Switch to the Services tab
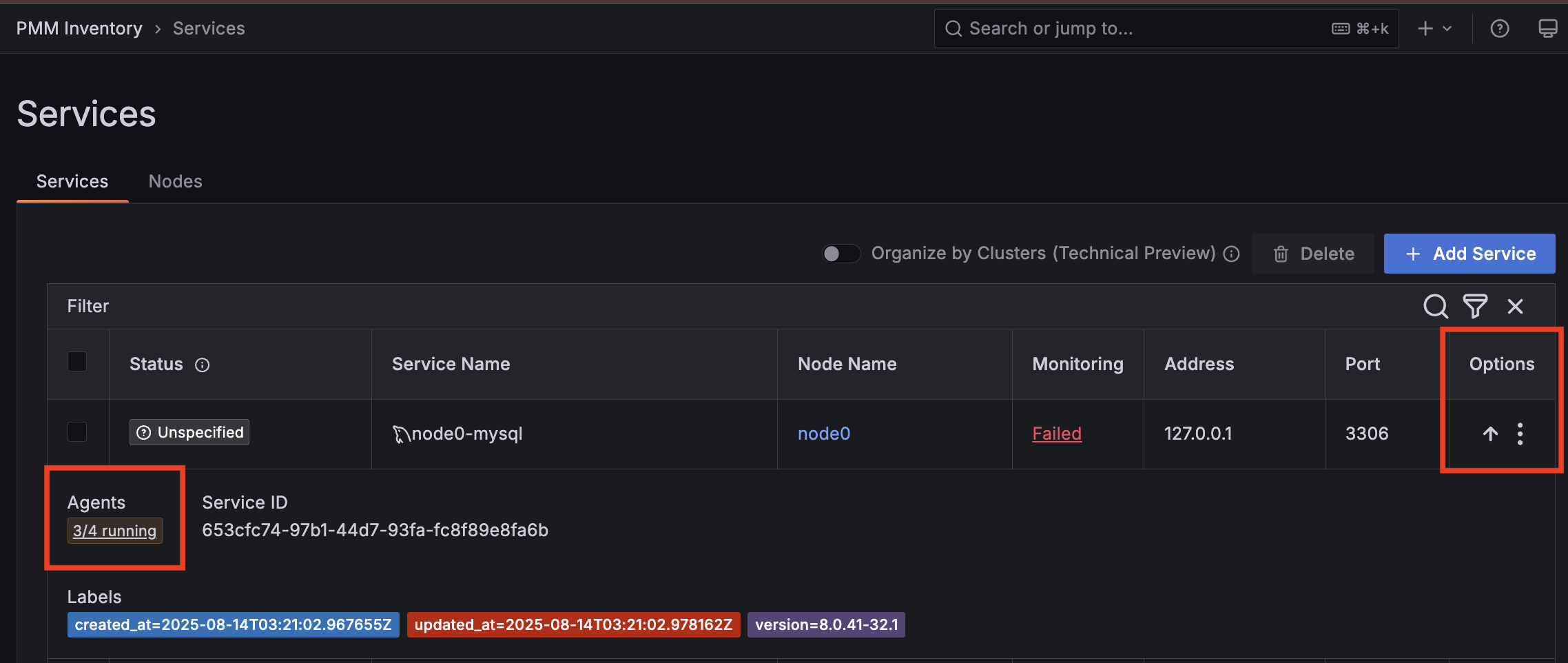This screenshot has height=663, width=1568. tap(72, 181)
